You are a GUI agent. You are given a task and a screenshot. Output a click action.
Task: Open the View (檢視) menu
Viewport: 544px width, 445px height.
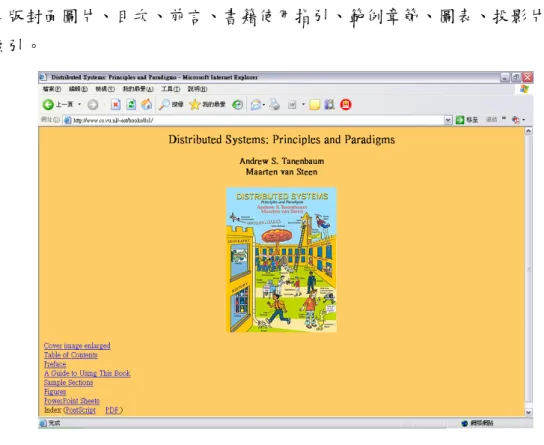[105, 89]
